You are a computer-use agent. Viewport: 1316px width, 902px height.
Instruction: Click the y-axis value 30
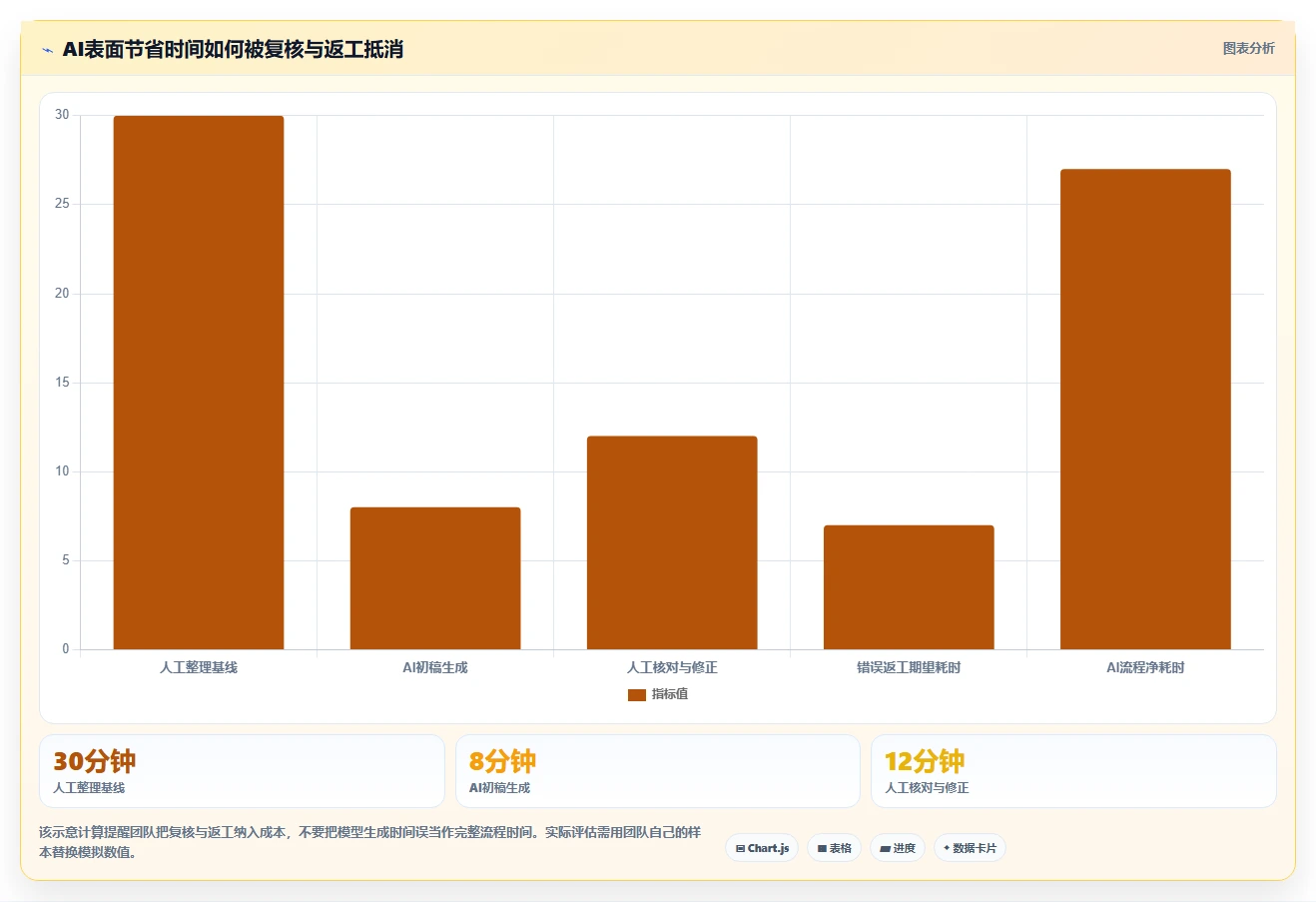[x=62, y=115]
